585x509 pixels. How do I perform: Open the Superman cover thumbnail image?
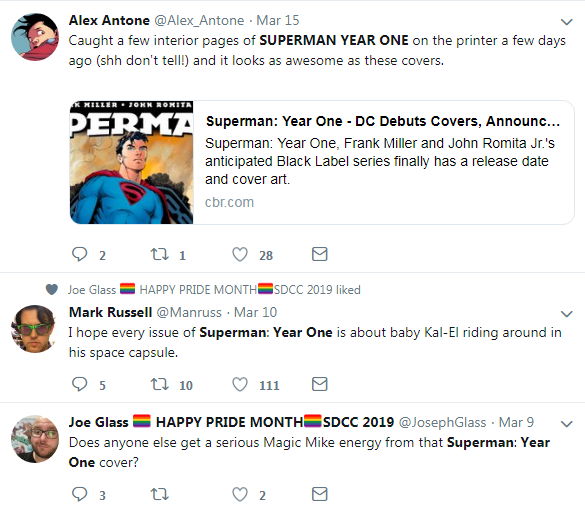[x=131, y=162]
